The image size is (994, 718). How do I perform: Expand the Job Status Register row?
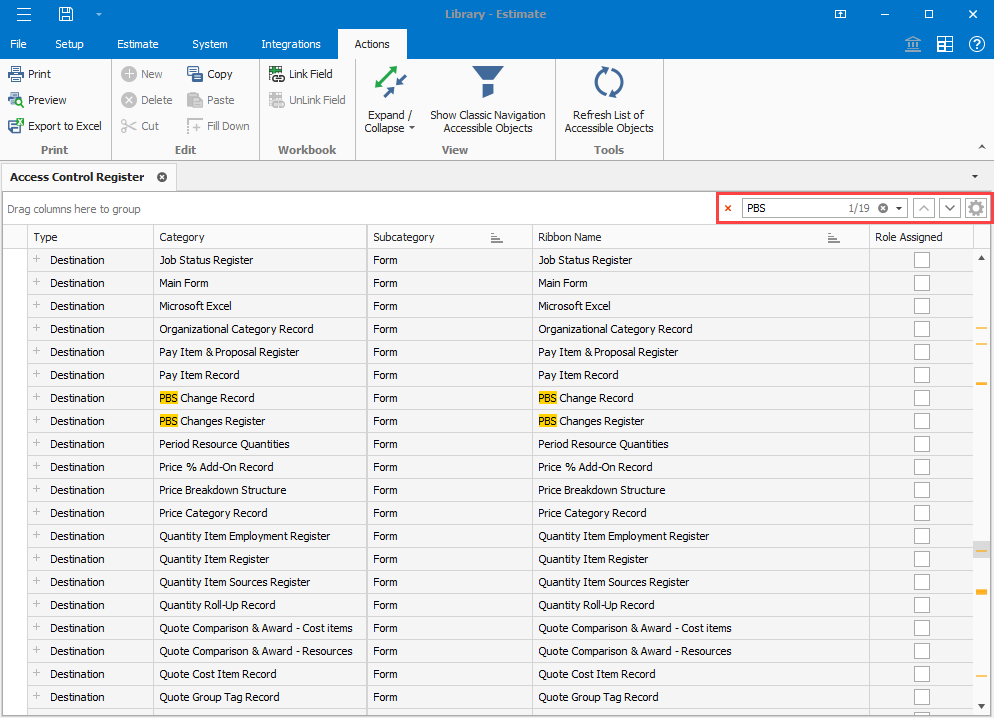click(x=37, y=260)
